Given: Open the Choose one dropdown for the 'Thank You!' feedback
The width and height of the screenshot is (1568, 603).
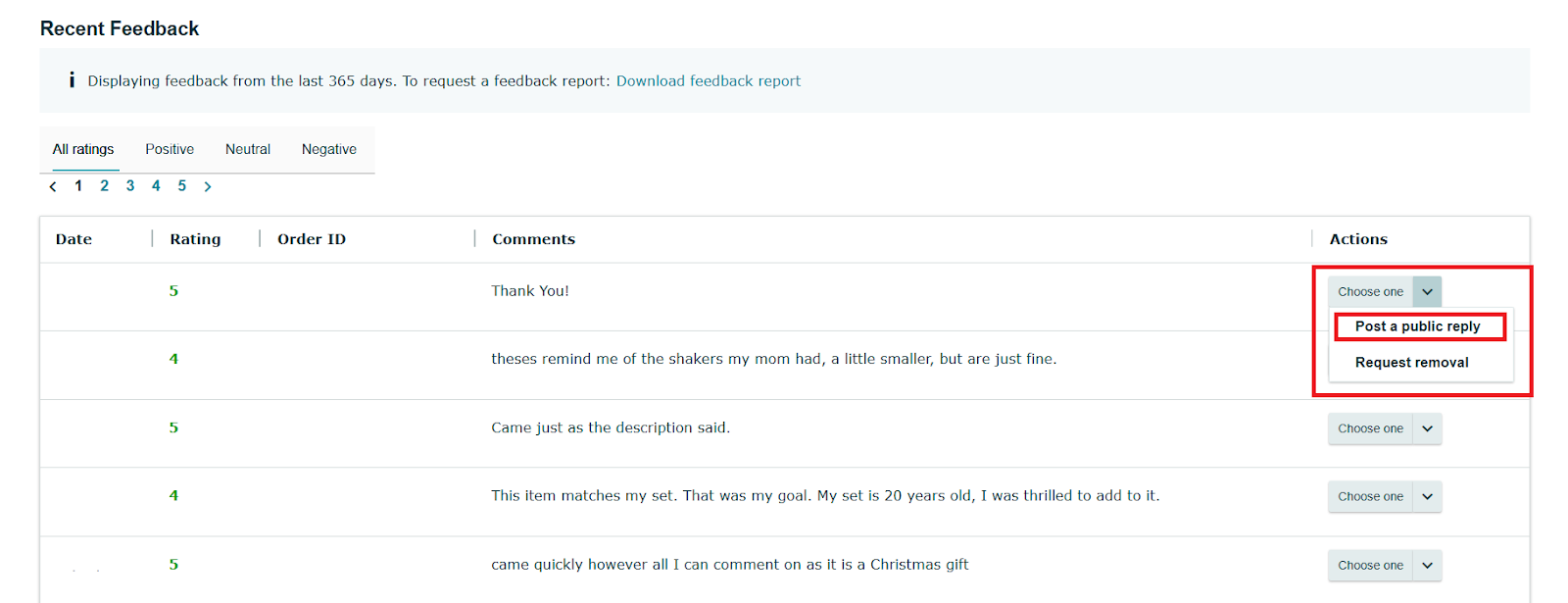Looking at the screenshot, I should click(x=1384, y=291).
